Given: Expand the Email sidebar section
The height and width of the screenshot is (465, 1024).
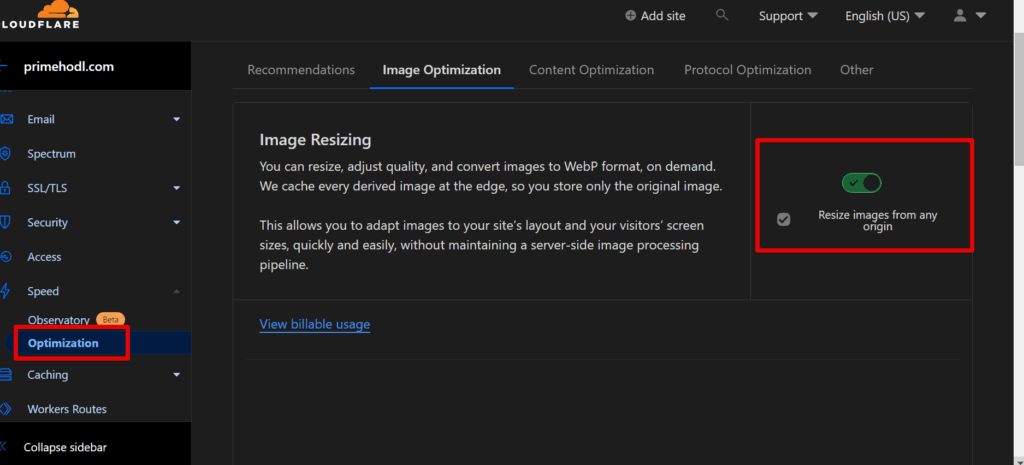Looking at the screenshot, I should point(176,120).
